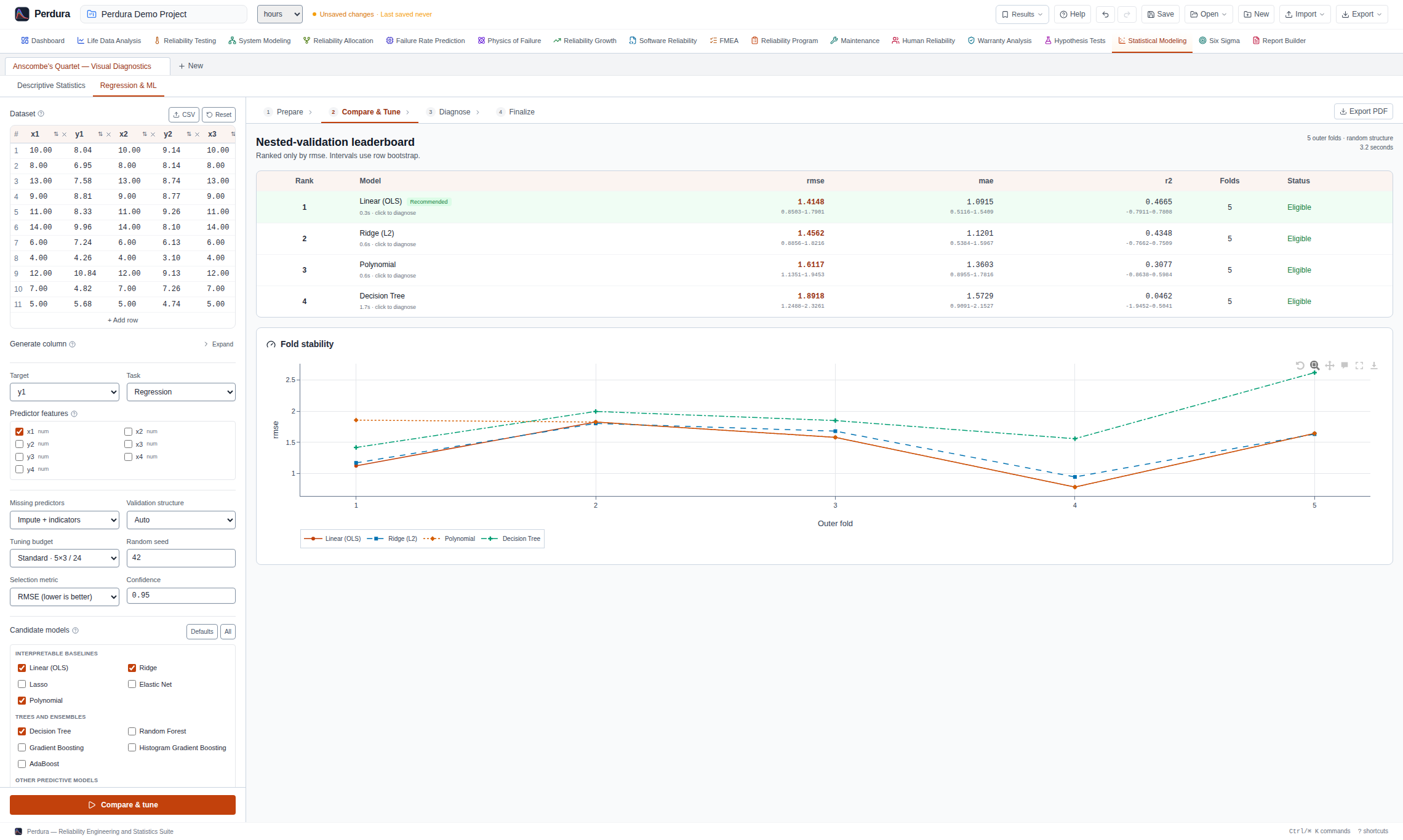Click the undo arrow in top toolbar
The image size is (1403, 840).
coord(1105,14)
